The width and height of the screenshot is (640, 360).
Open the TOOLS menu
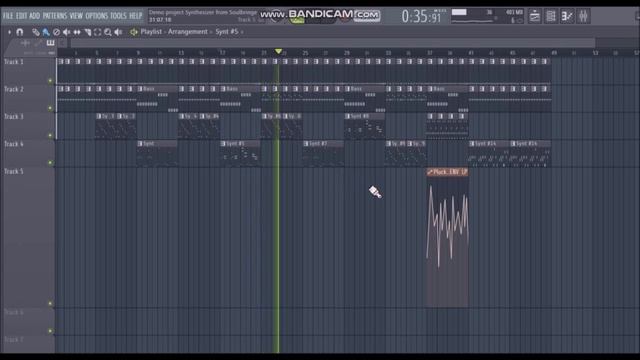pyautogui.click(x=118, y=16)
